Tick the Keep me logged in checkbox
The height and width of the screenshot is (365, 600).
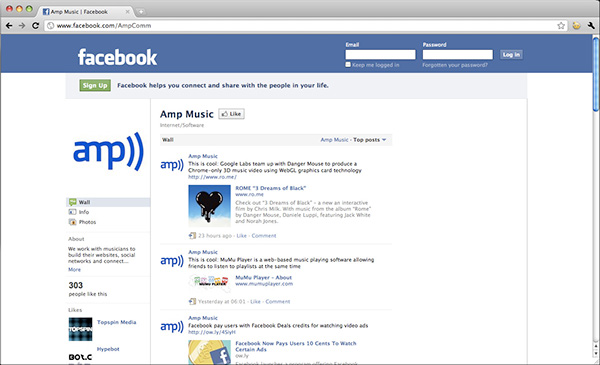tap(348, 65)
